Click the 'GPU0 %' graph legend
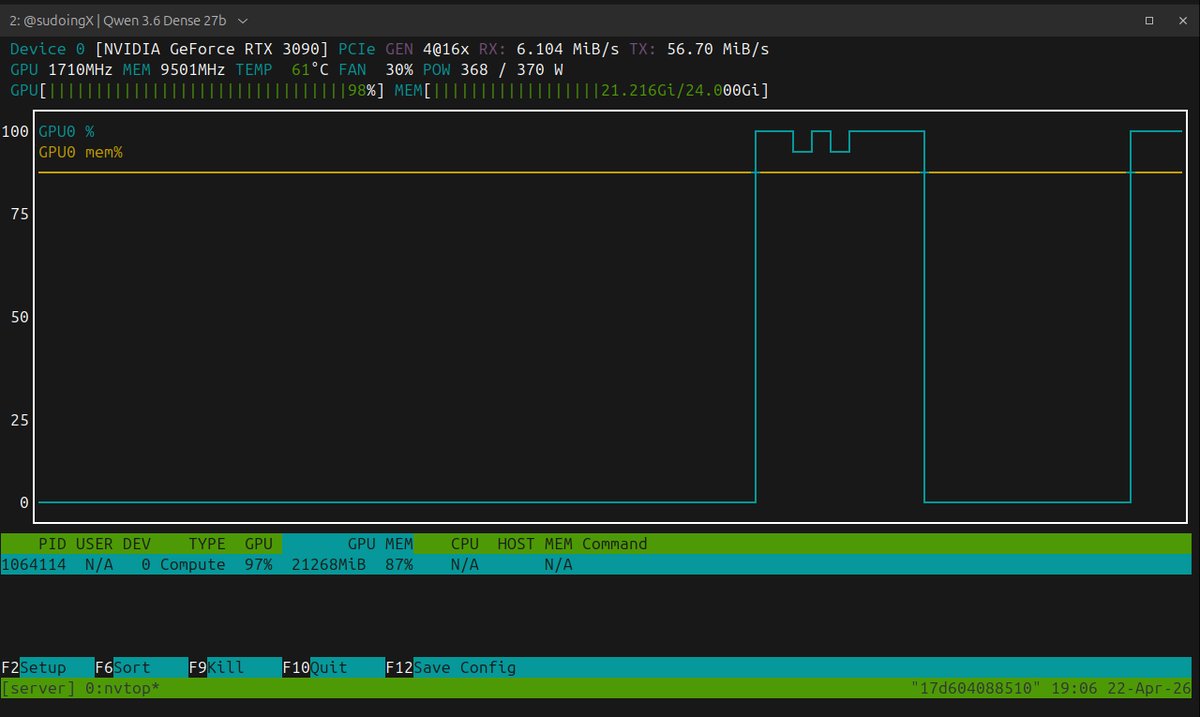1200x717 pixels. [67, 131]
